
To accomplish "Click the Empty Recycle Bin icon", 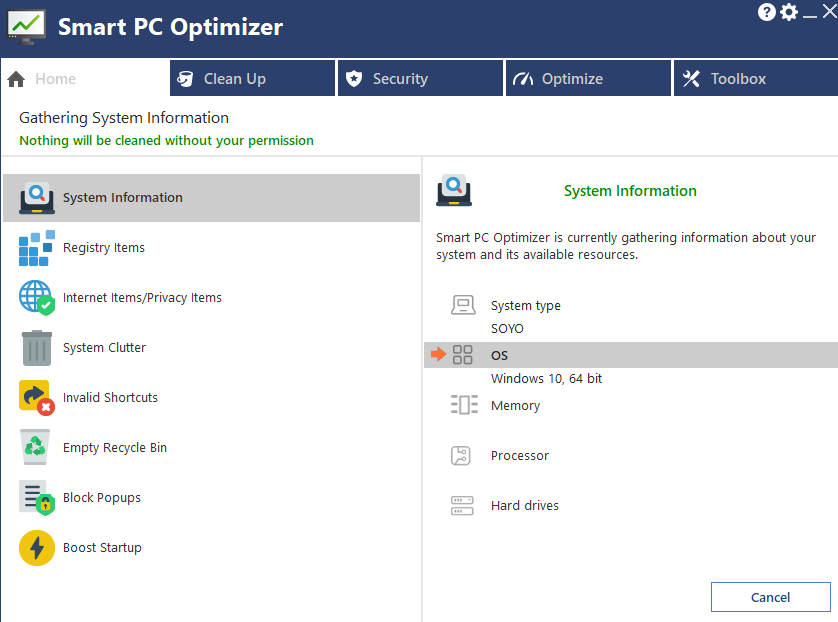I will point(35,447).
